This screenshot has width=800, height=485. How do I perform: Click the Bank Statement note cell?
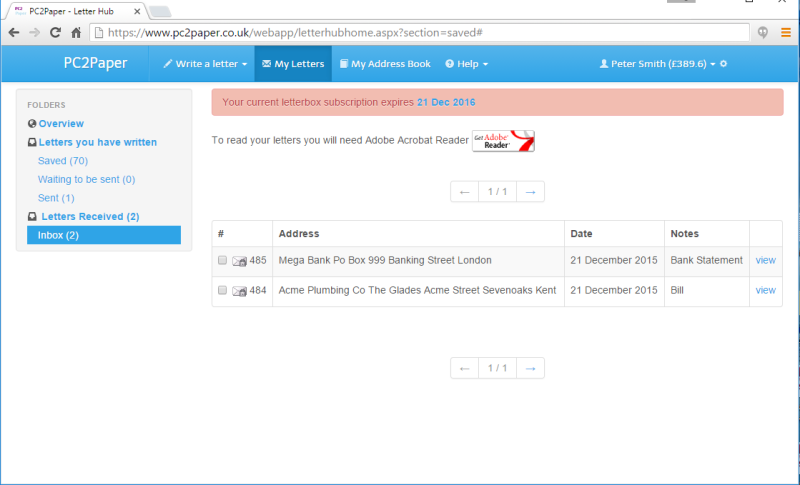tap(707, 260)
